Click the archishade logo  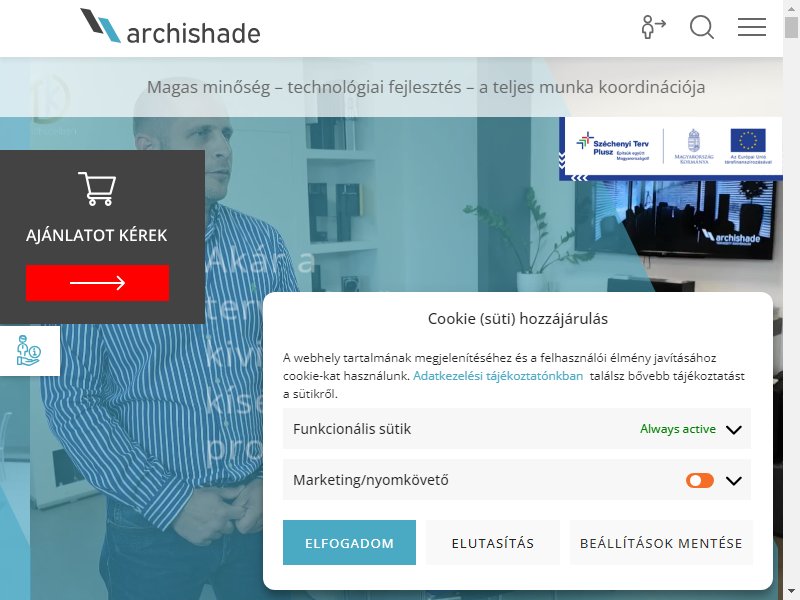pos(170,27)
